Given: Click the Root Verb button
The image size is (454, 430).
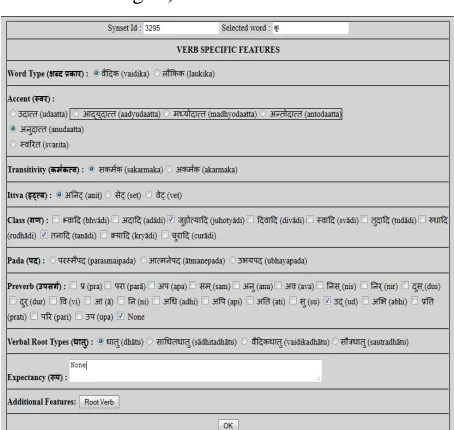Looking at the screenshot, I should tap(99, 402).
